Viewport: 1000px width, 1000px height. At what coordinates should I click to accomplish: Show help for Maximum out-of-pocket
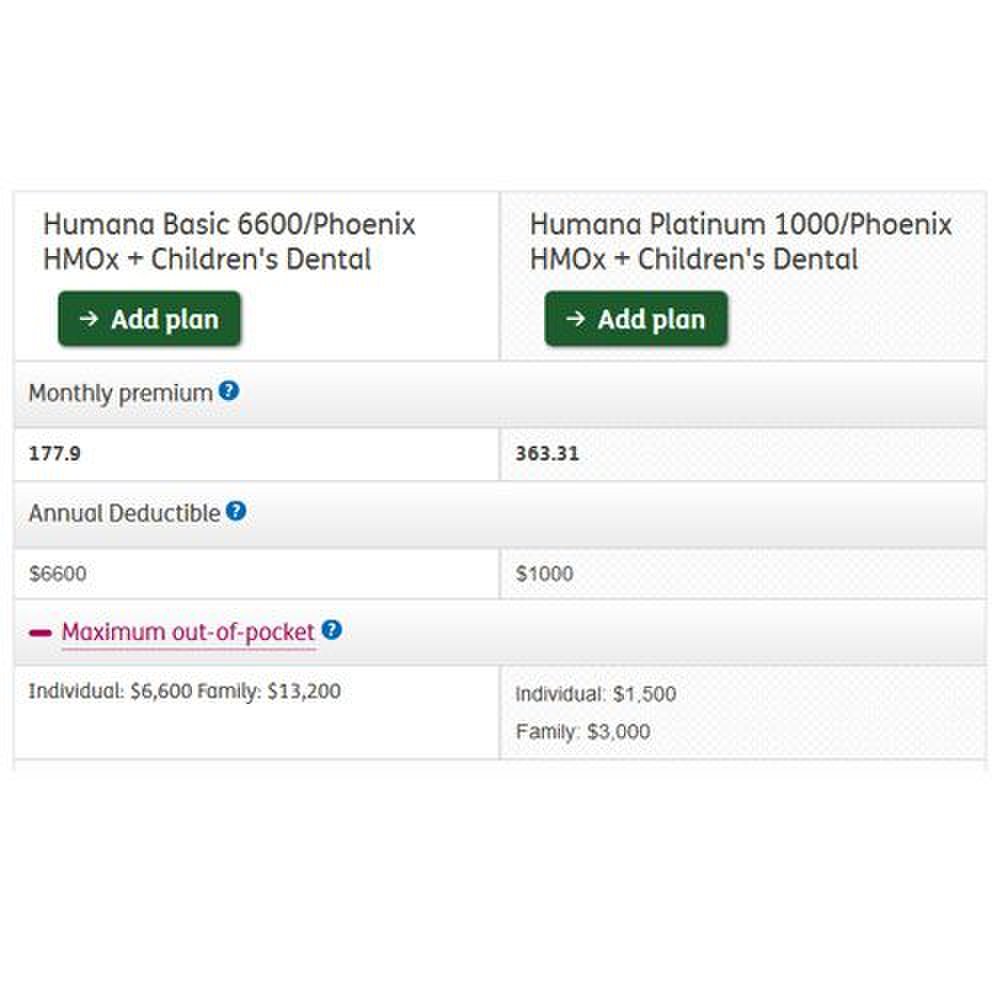click(x=332, y=630)
